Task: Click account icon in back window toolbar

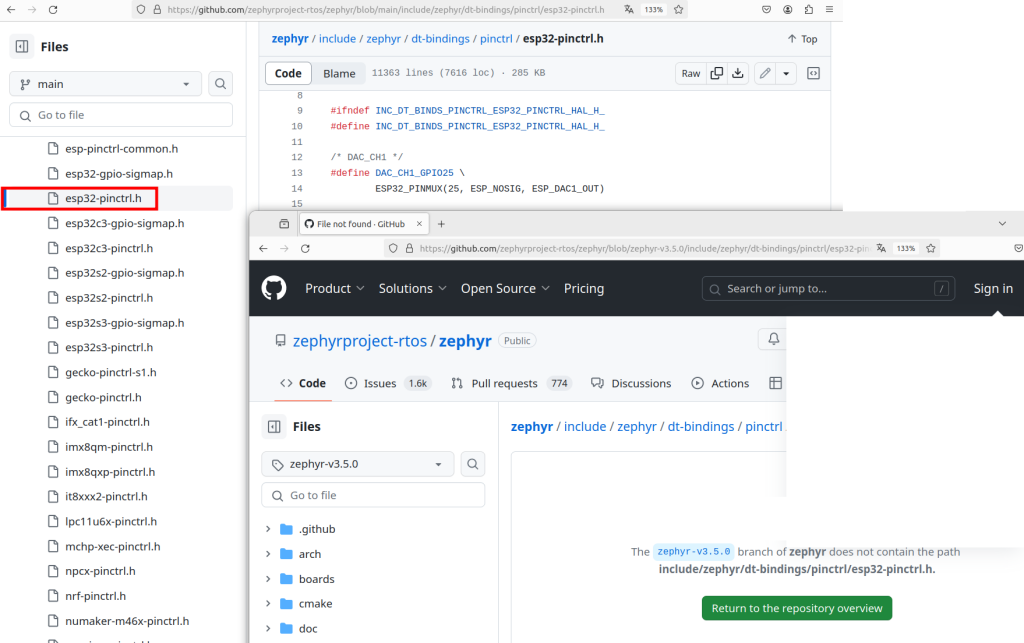Action: pyautogui.click(x=788, y=10)
